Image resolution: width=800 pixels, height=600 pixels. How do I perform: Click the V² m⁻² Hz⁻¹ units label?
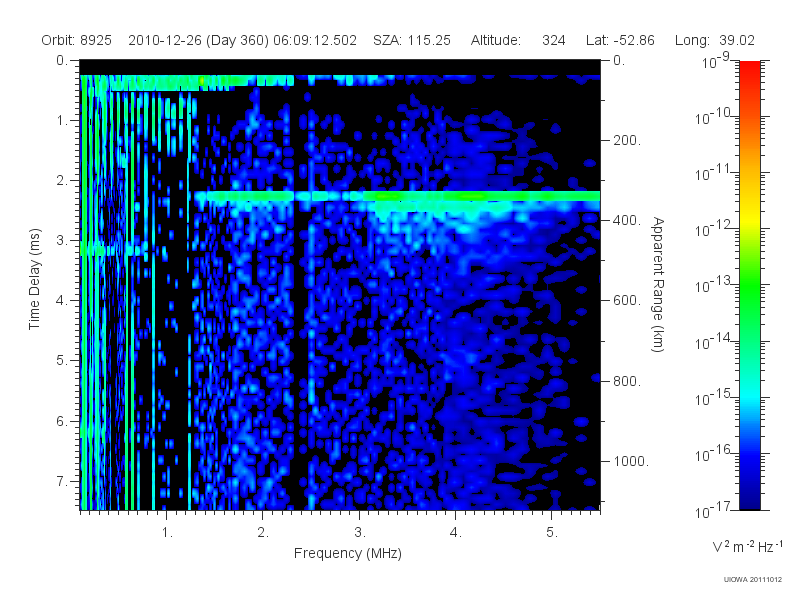tap(747, 546)
